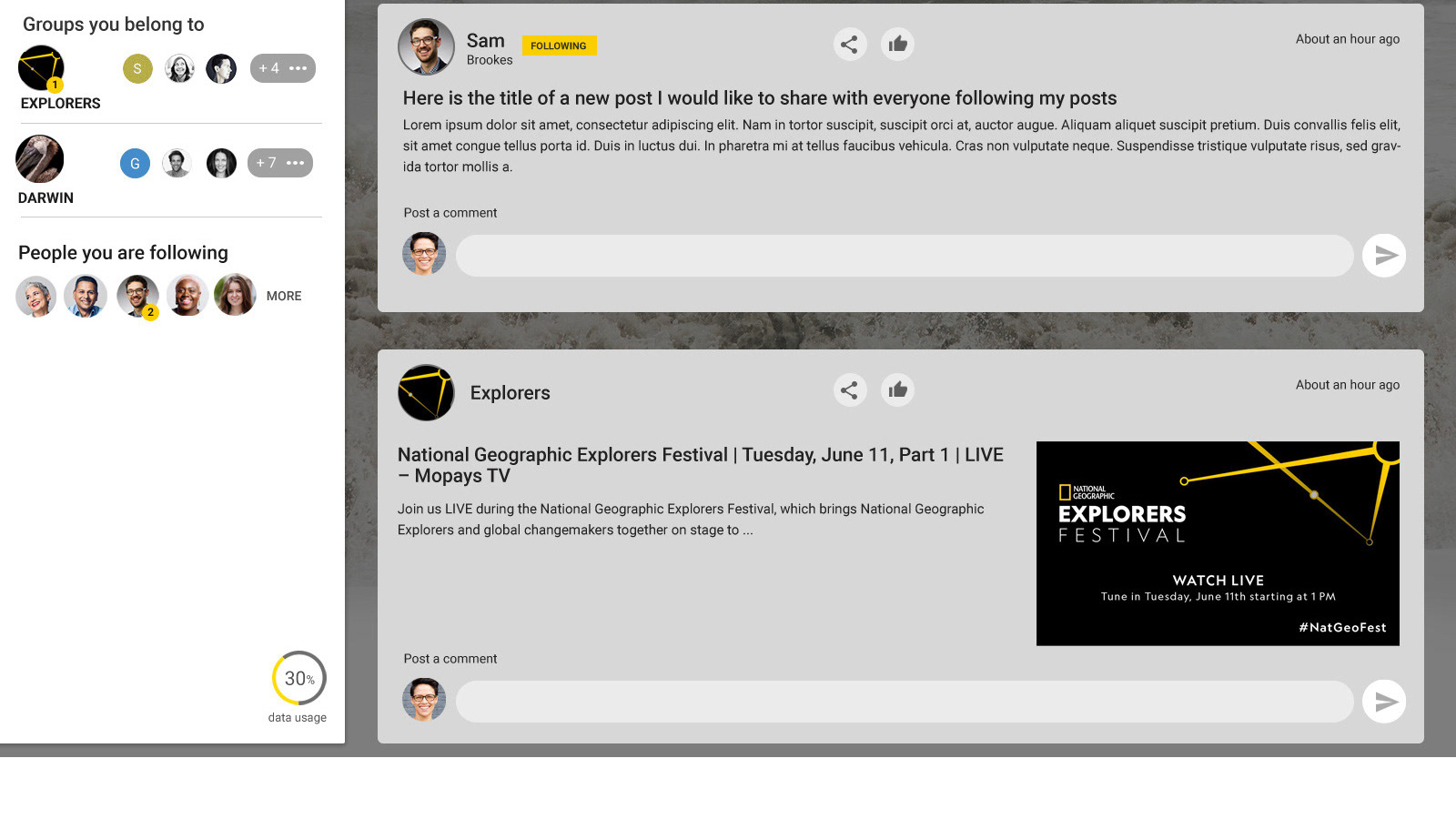Click the DARWIN group label

tap(45, 198)
